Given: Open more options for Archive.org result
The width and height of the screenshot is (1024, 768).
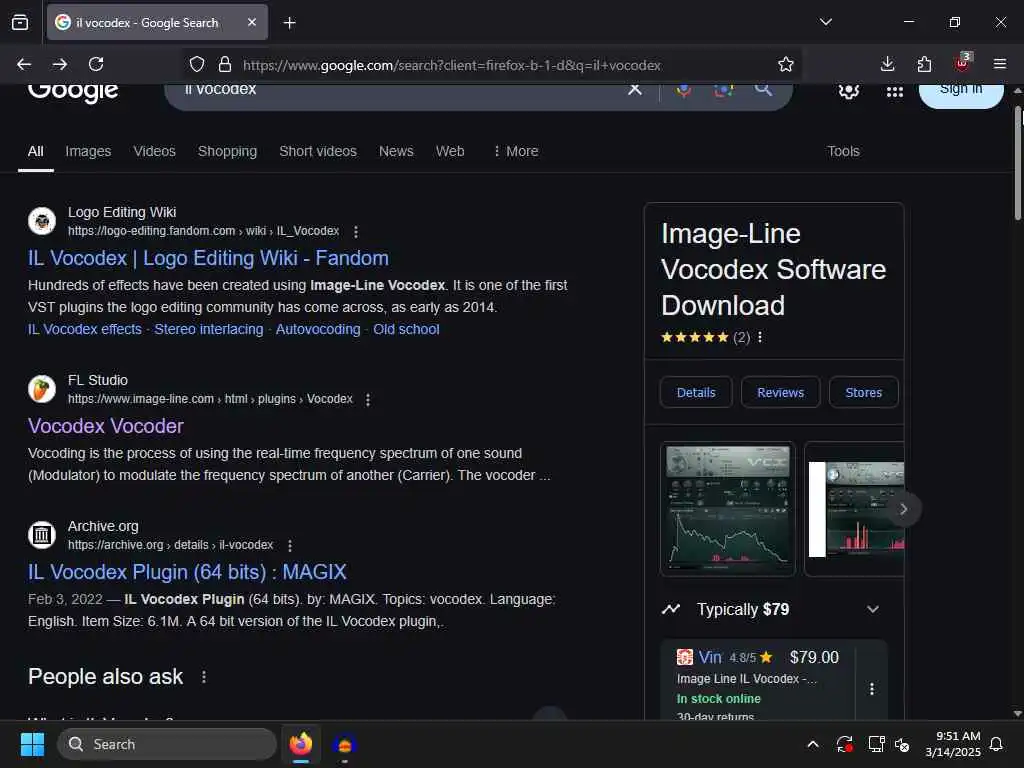Looking at the screenshot, I should click(x=290, y=545).
